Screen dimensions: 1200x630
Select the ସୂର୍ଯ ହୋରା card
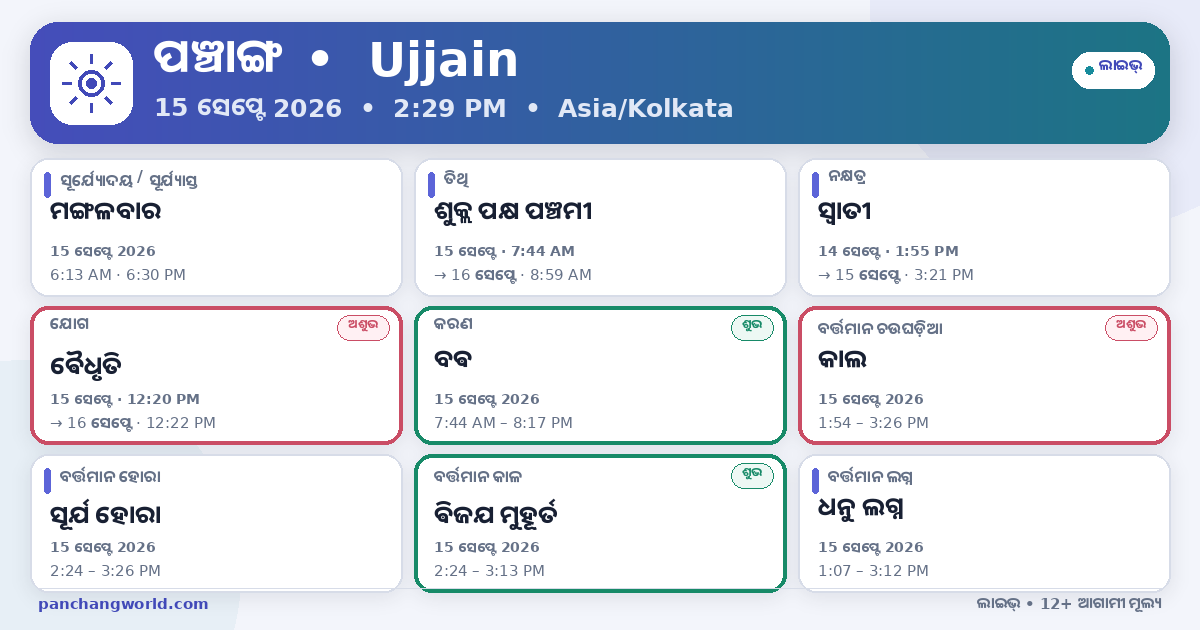216,523
